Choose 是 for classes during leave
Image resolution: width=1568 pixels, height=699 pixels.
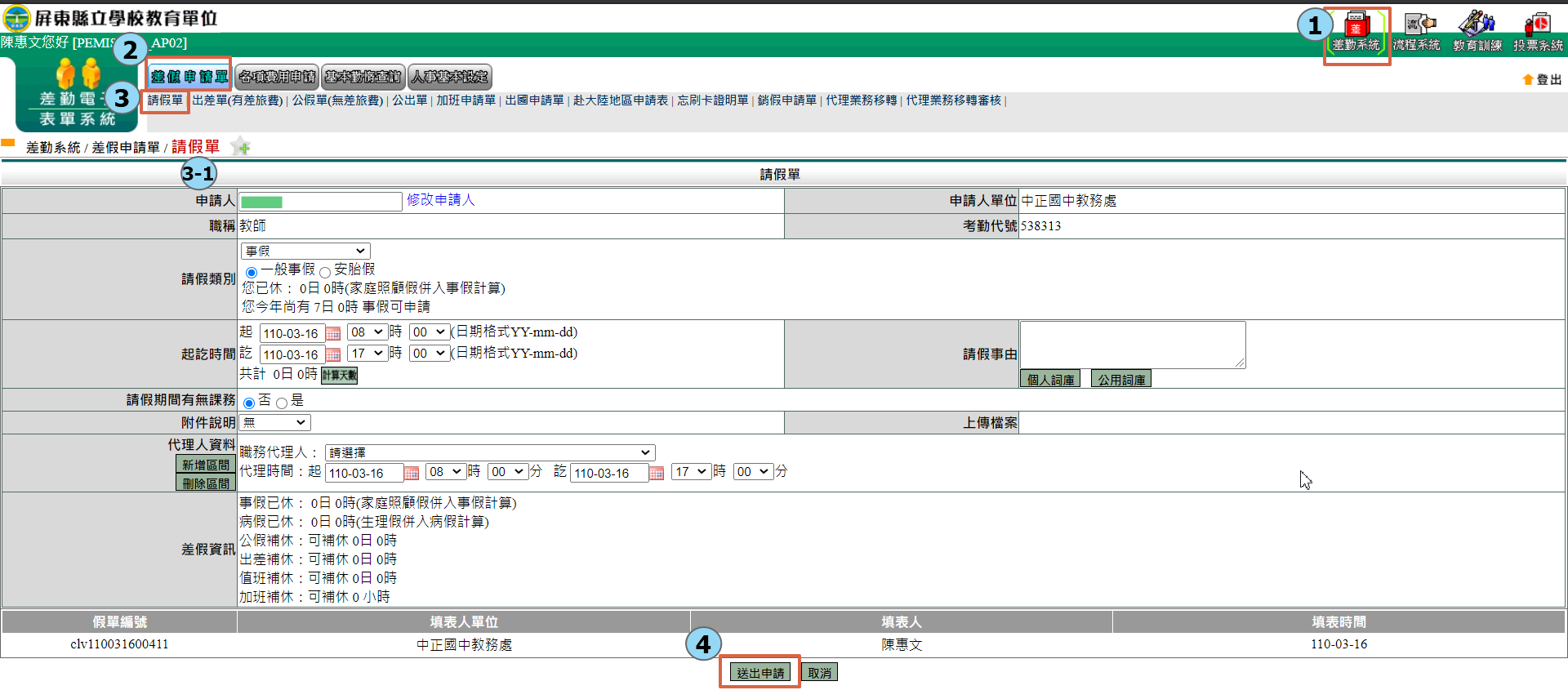click(282, 403)
